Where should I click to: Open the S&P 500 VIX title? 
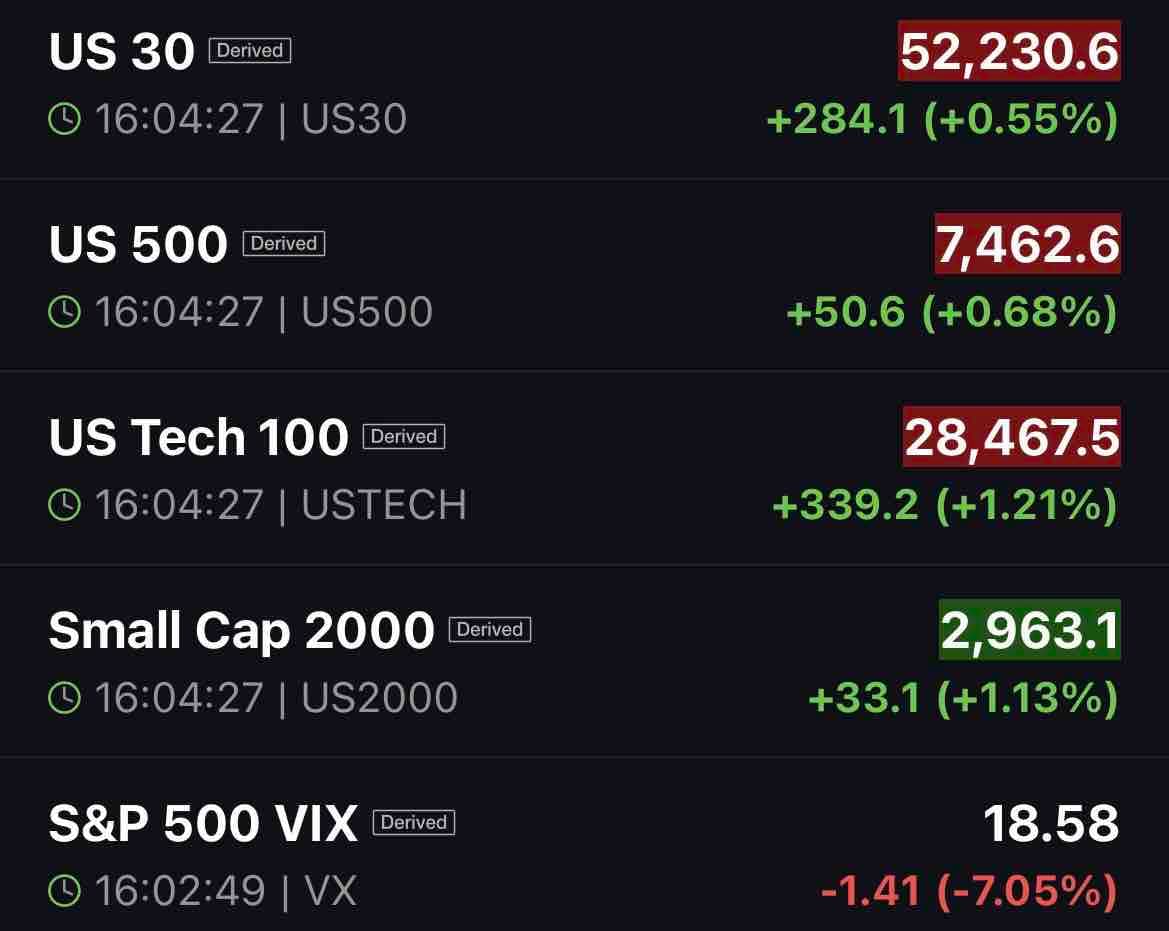point(204,824)
